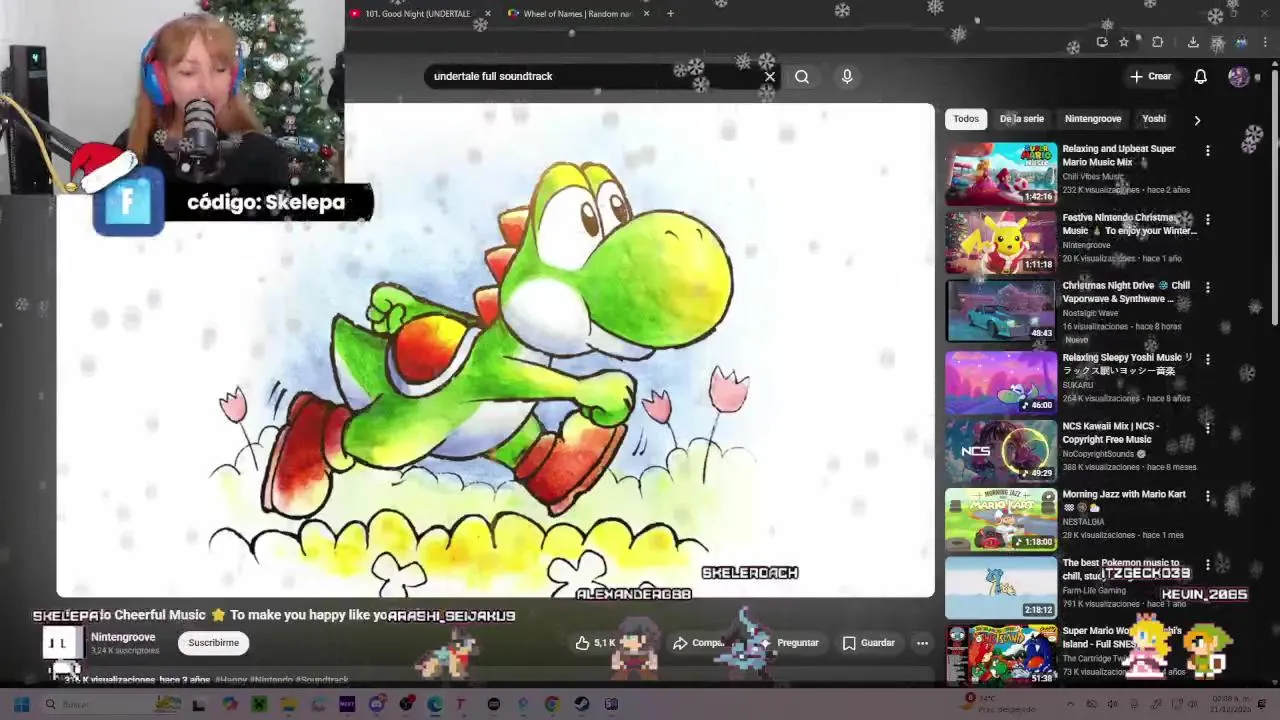Like the video with the thumbs up

coord(583,643)
